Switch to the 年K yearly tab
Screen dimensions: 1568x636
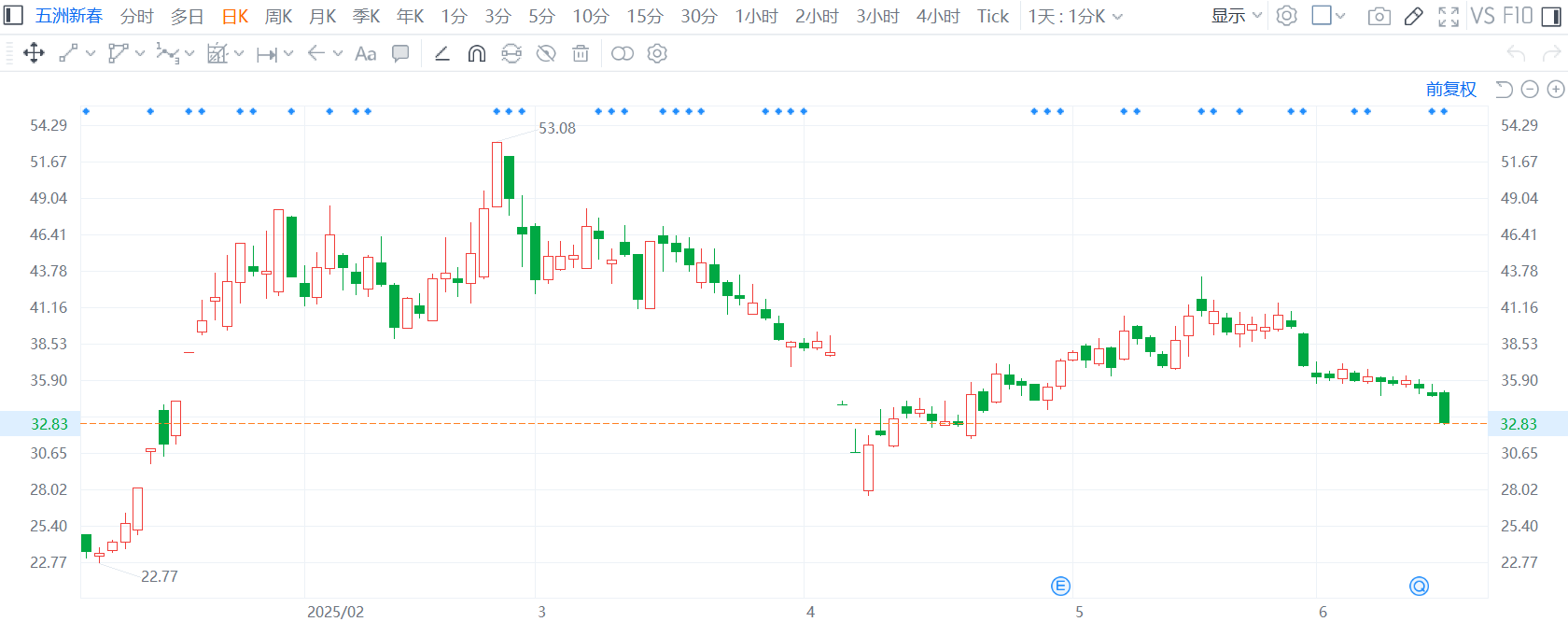tap(411, 16)
